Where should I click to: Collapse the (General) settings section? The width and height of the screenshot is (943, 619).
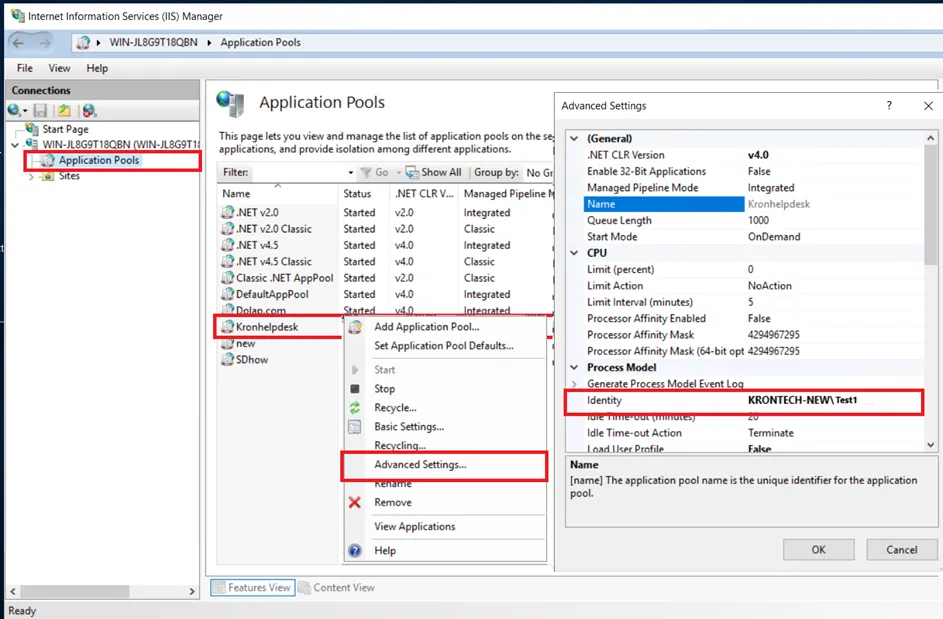(574, 138)
